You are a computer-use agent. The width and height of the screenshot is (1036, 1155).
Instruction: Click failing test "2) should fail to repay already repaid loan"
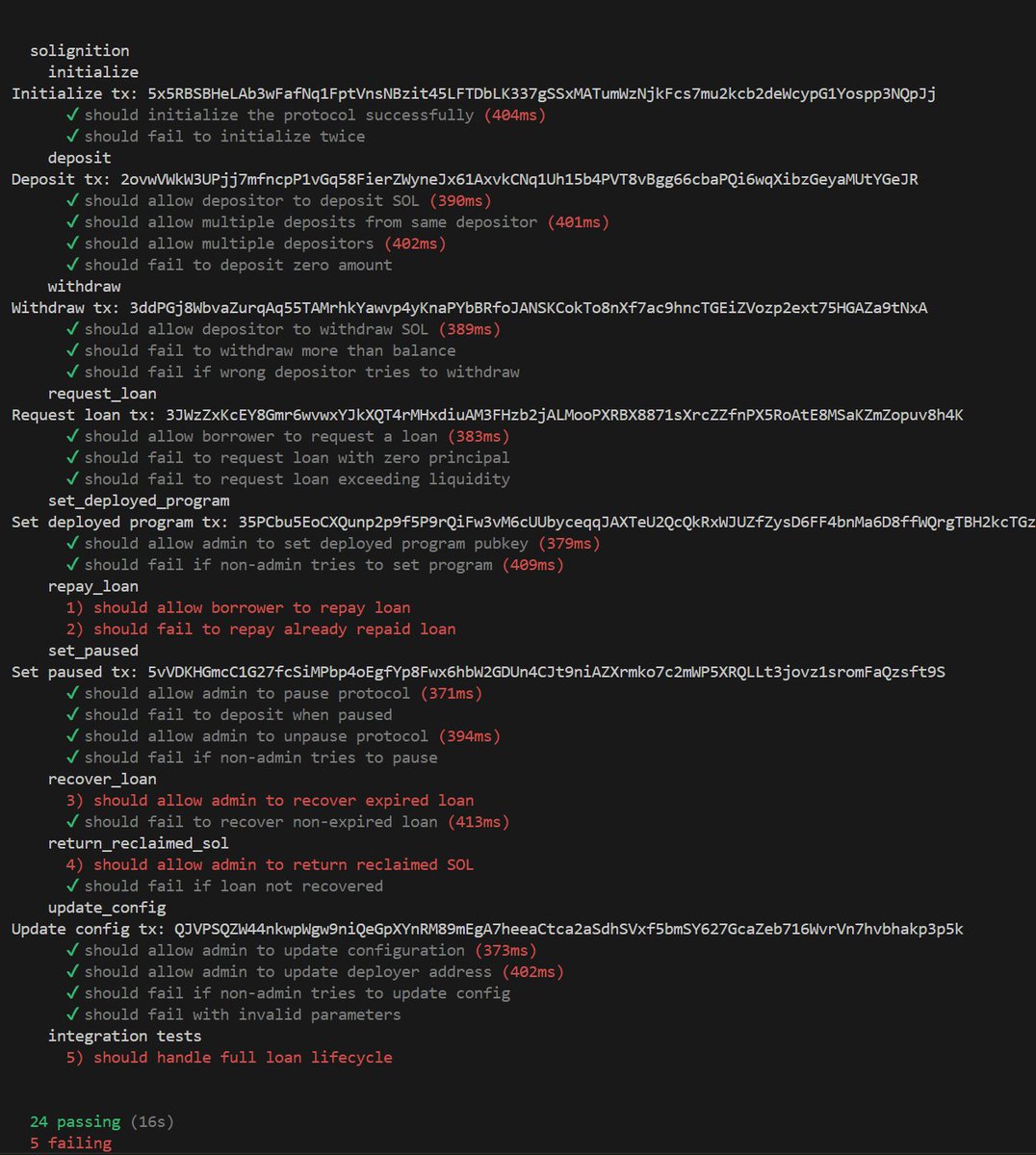click(x=261, y=629)
